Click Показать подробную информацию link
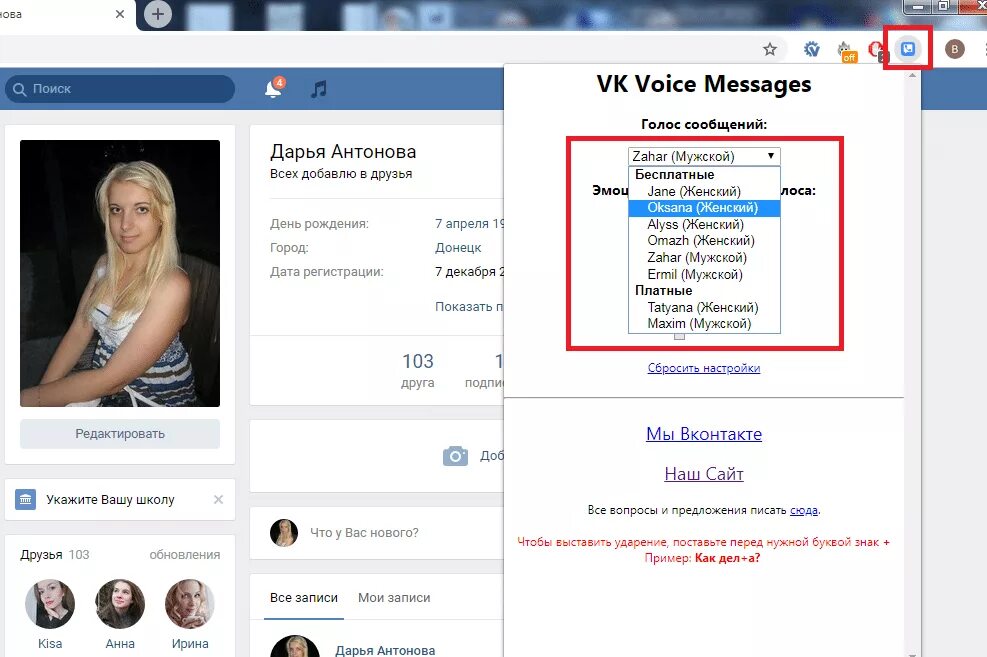The width and height of the screenshot is (987, 657). [x=469, y=307]
